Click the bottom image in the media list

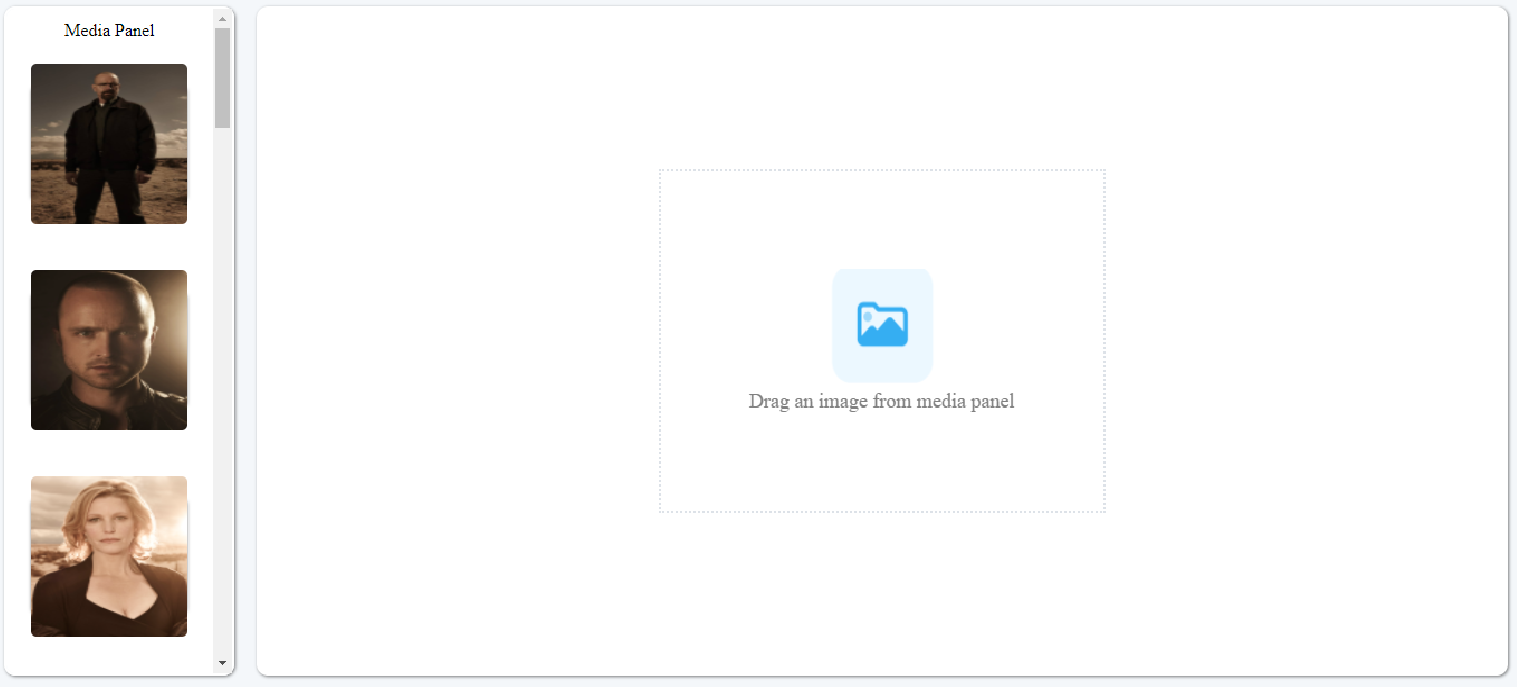108,556
